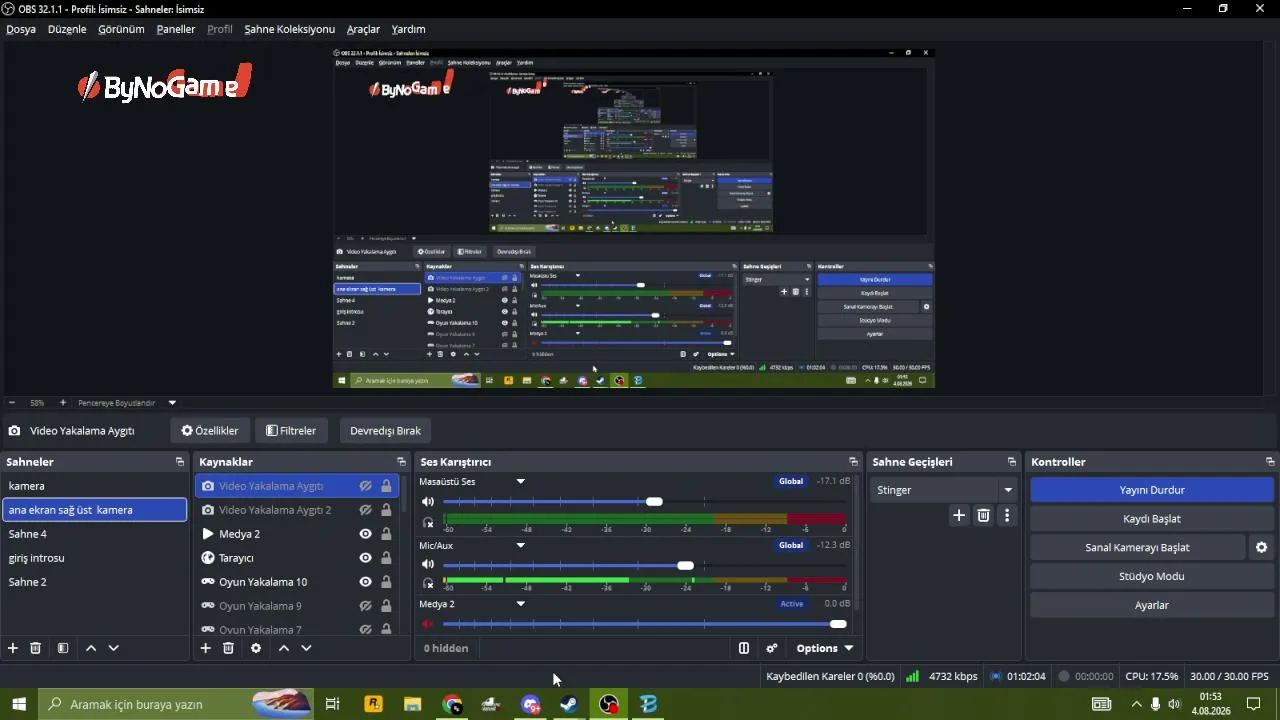Start recording with Kaydı Başlat

[x=1152, y=519]
